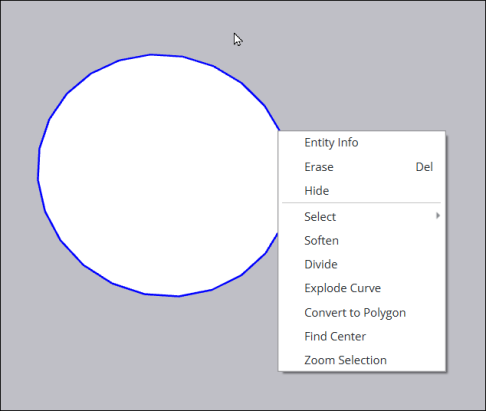Select Explode Curve option
Viewport: 486px width, 411px height.
point(362,288)
